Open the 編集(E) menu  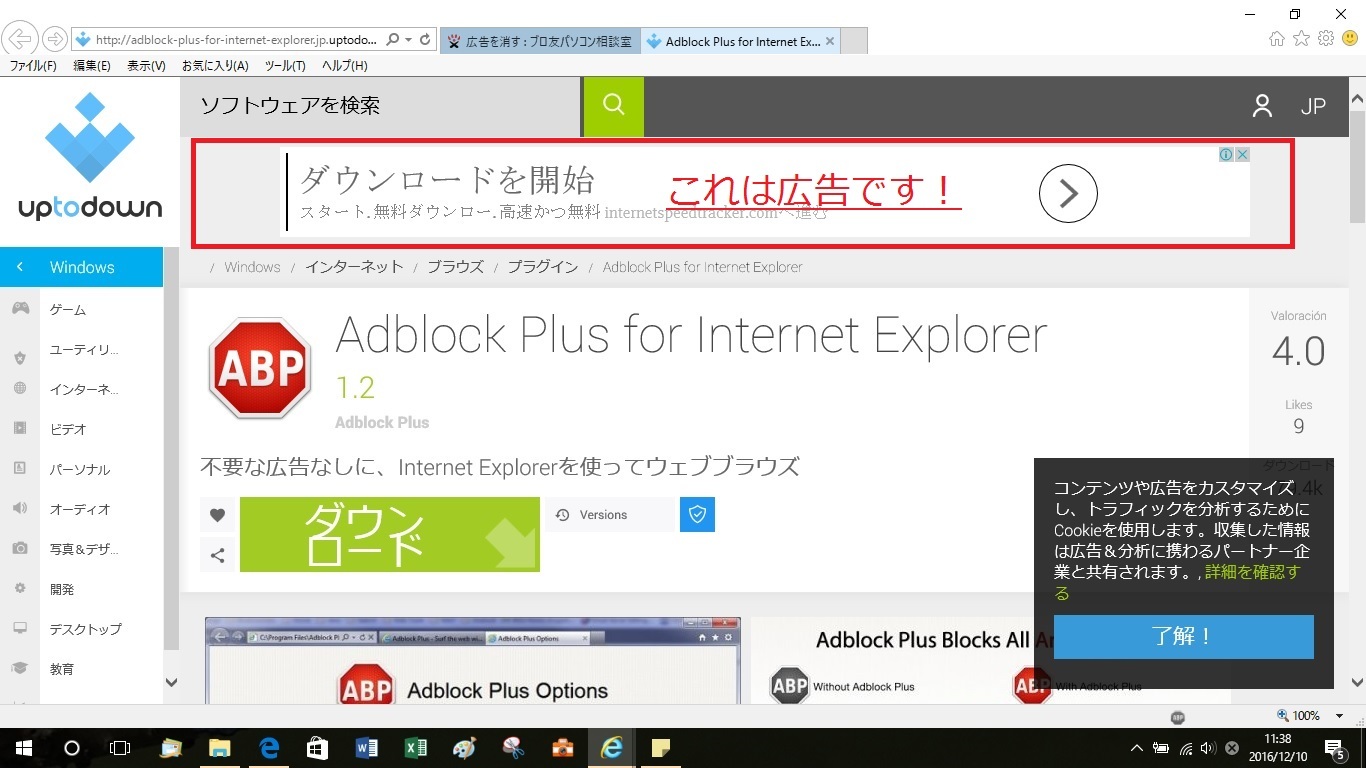tap(92, 66)
